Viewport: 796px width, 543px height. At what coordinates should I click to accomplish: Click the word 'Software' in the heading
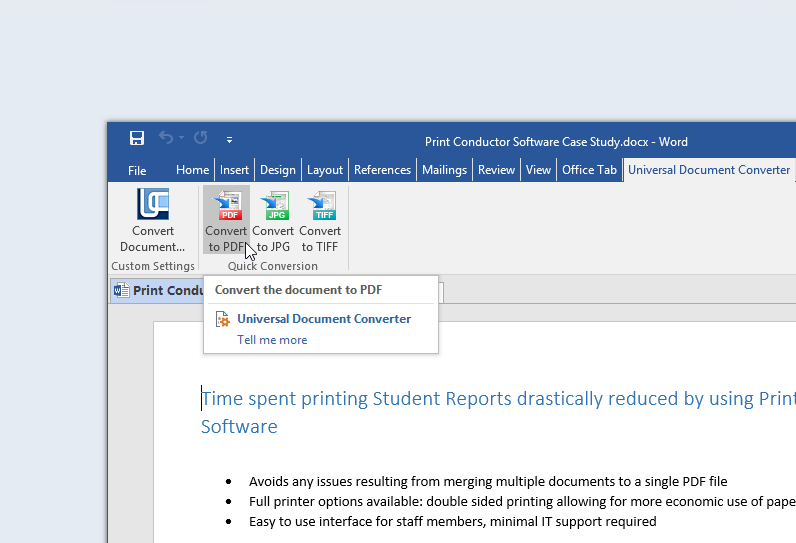[239, 427]
